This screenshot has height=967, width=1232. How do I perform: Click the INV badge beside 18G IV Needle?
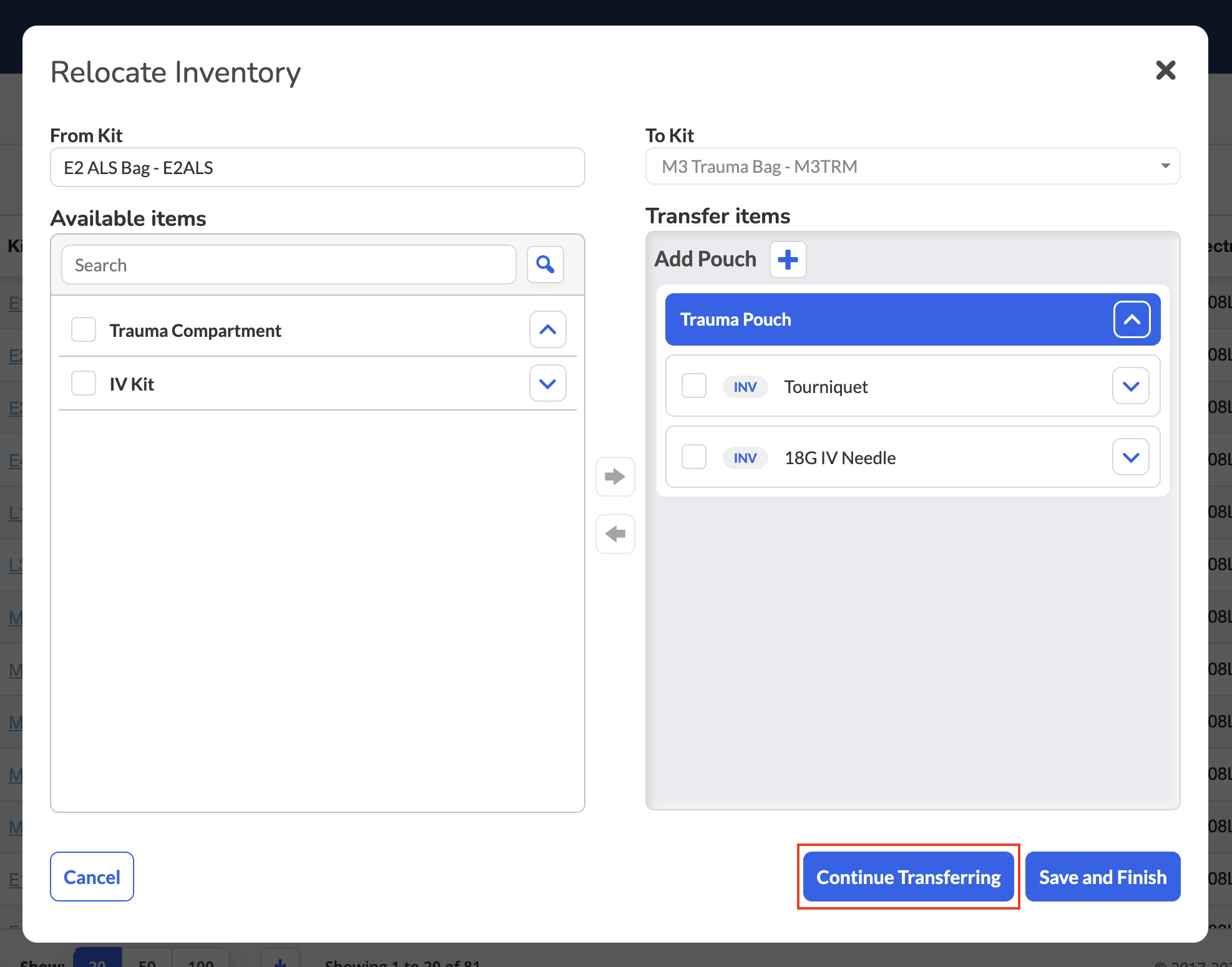pyautogui.click(x=745, y=458)
